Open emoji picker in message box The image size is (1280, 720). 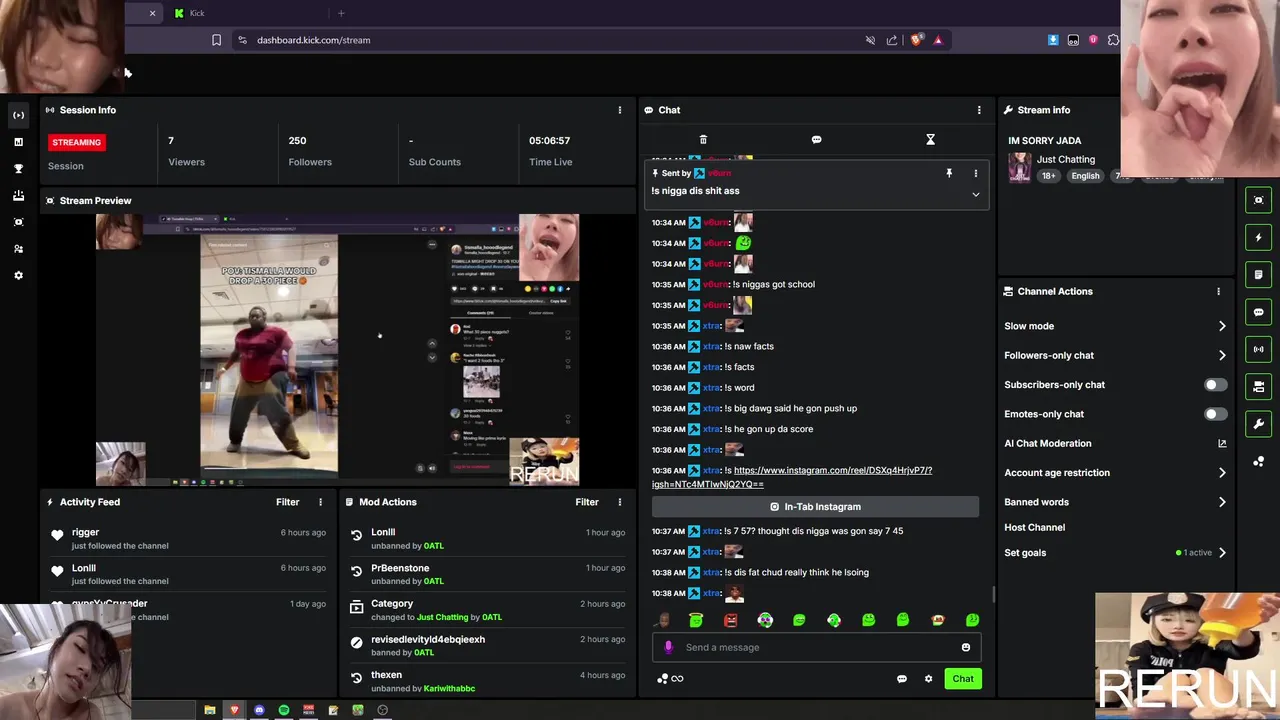966,647
